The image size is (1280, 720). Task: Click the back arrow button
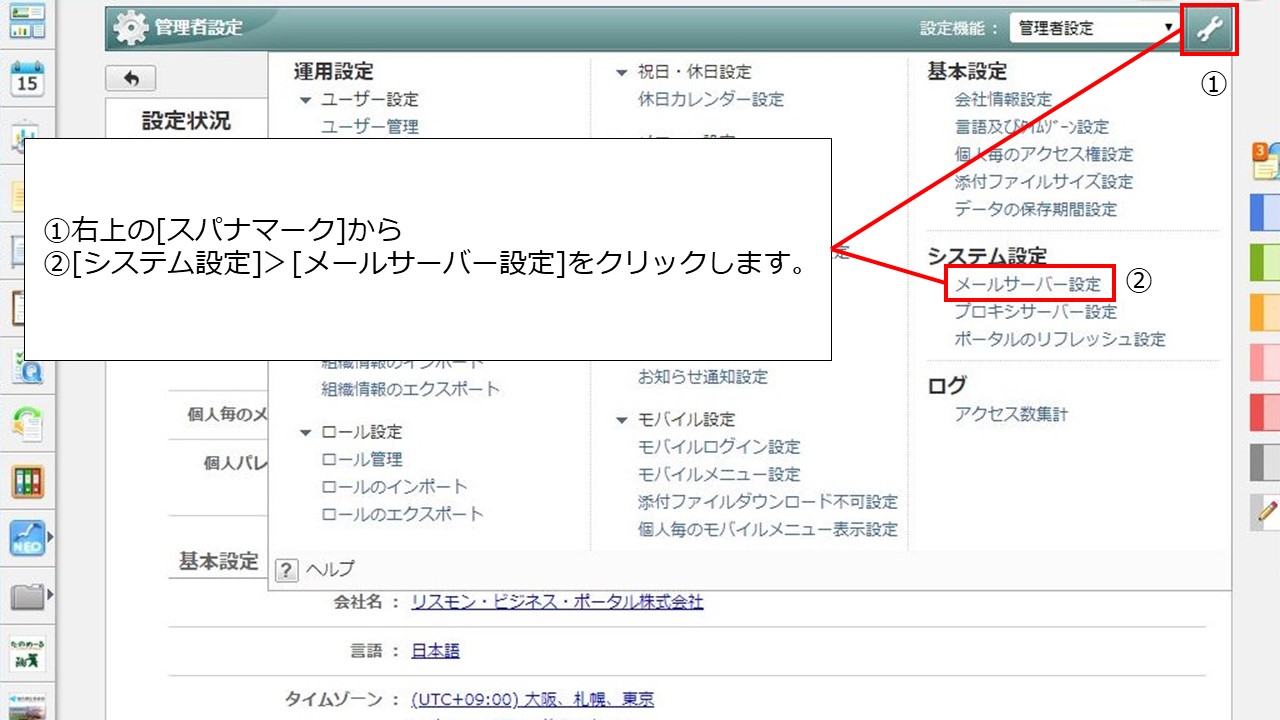click(130, 78)
